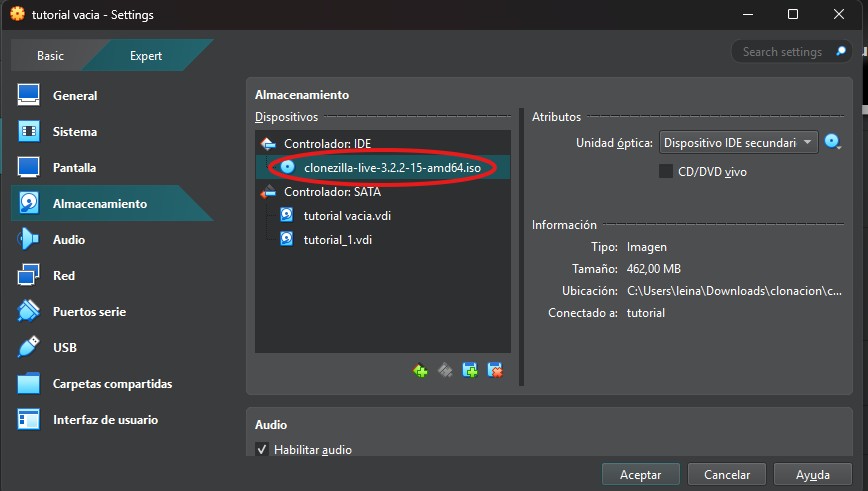
Task: Click the VirtualBox settings gear title icon
Action: click(x=17, y=14)
